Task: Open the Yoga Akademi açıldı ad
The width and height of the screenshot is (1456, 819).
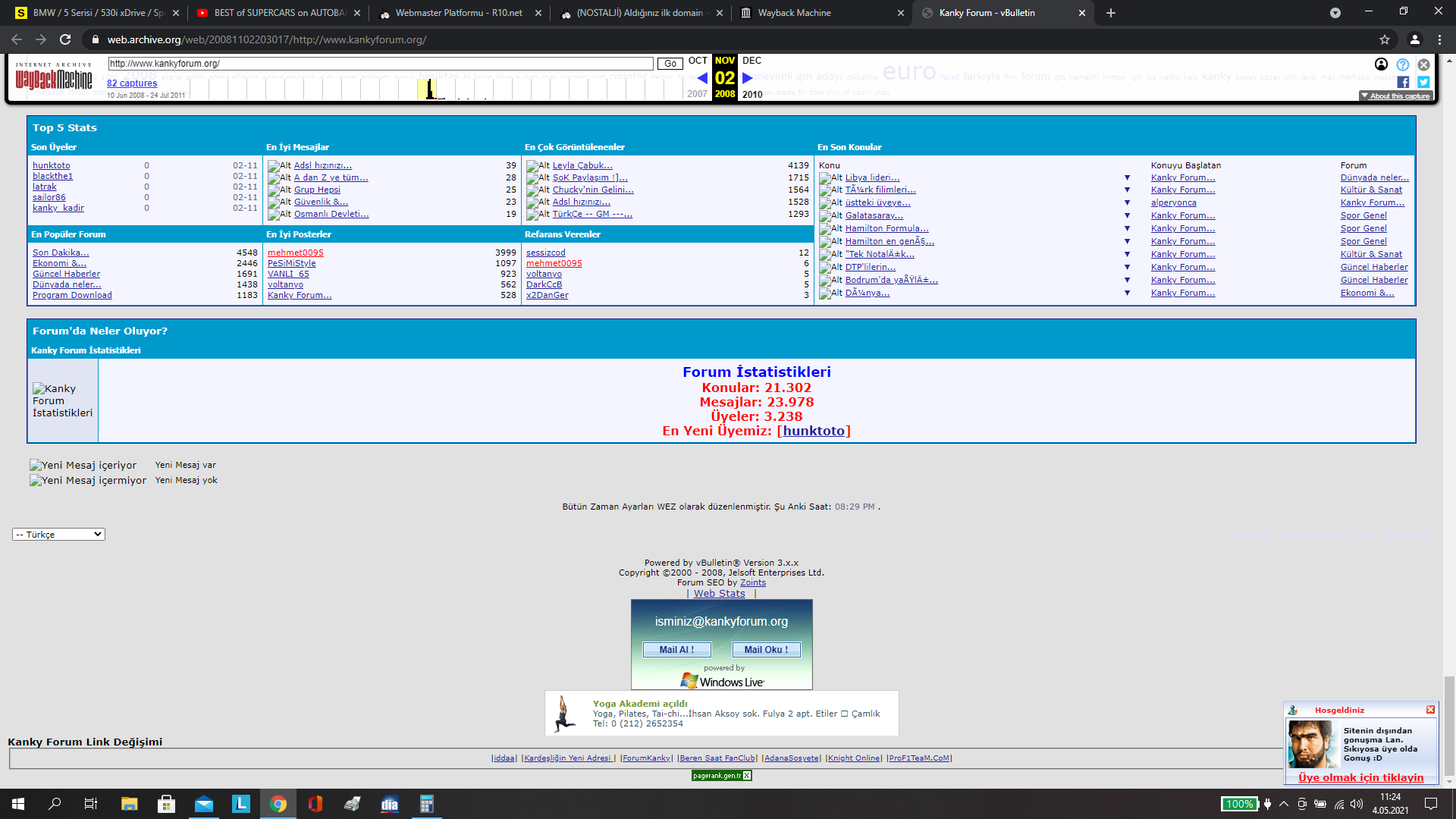Action: pos(640,704)
